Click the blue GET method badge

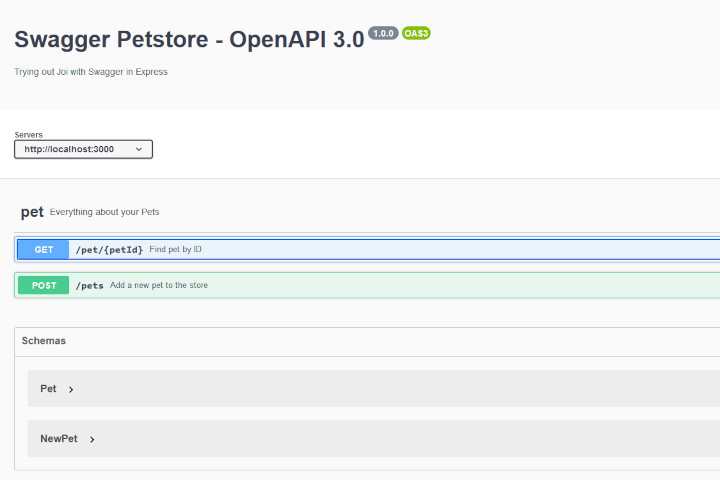44,249
